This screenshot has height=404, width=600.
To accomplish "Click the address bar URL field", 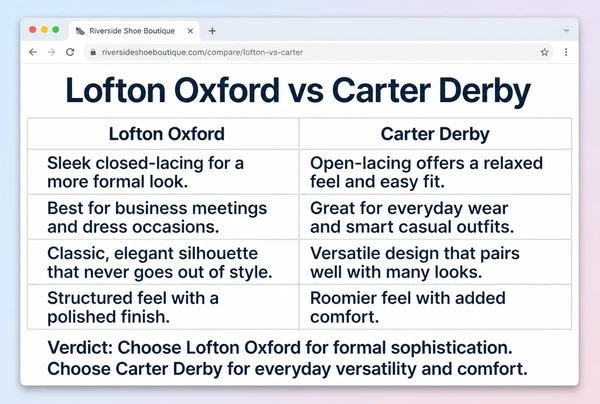I will [318, 52].
